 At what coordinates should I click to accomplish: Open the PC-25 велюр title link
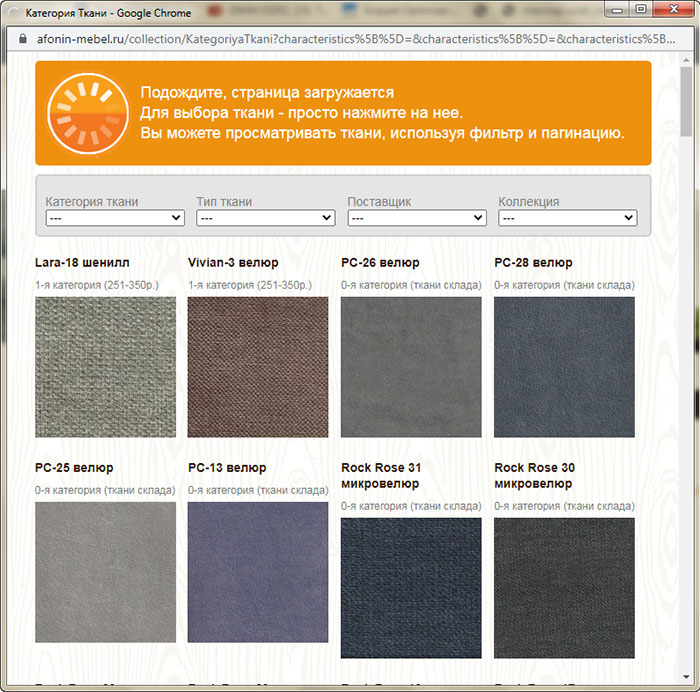tap(74, 468)
